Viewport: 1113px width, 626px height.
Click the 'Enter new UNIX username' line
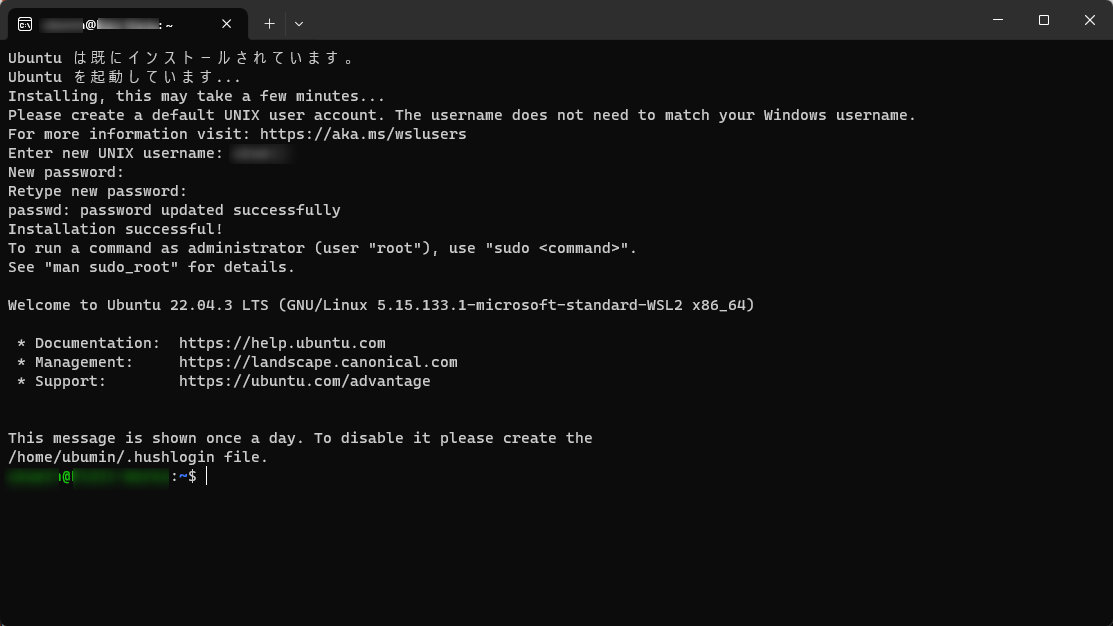coord(116,153)
